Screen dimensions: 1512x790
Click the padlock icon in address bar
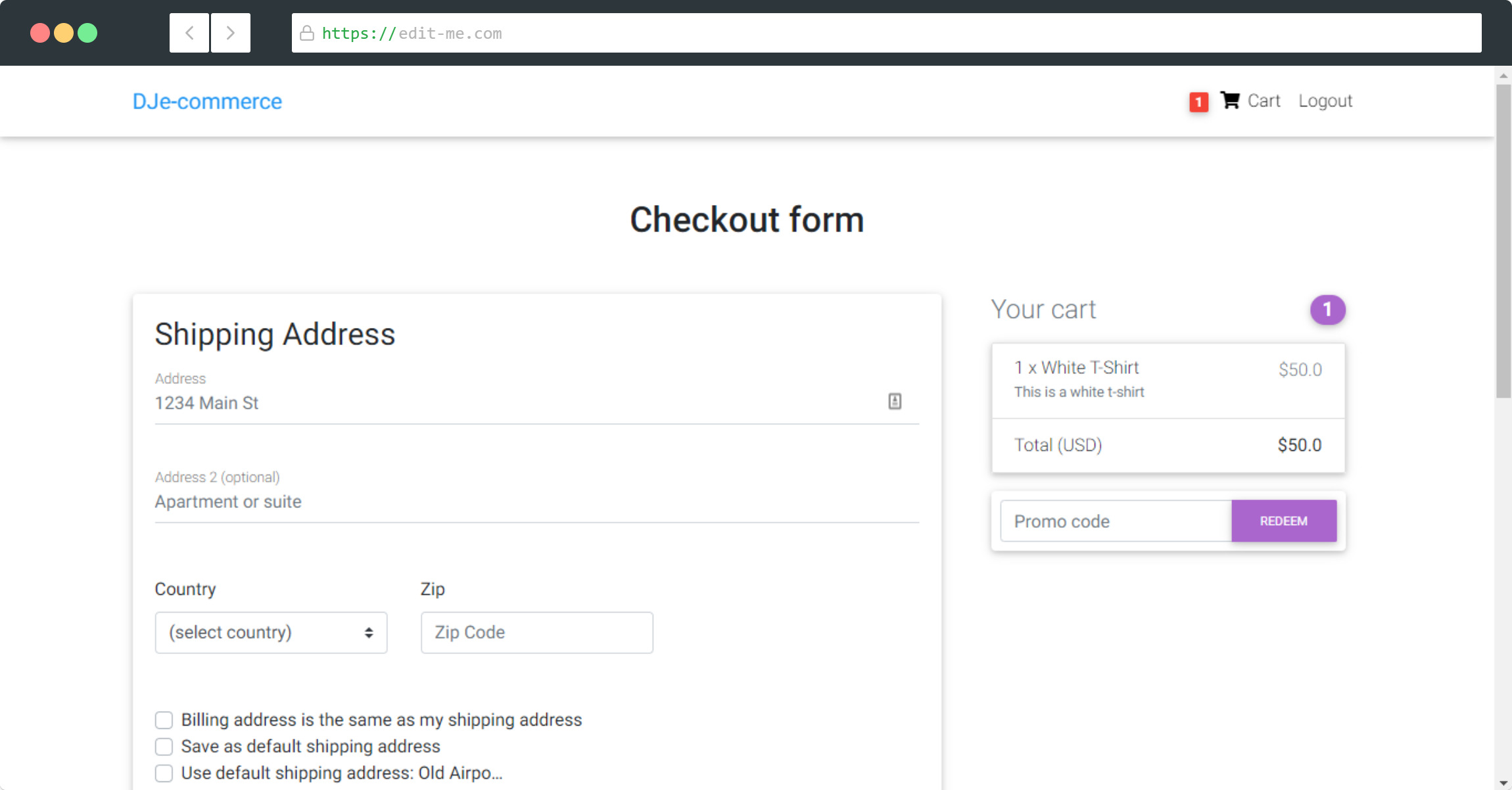point(307,34)
